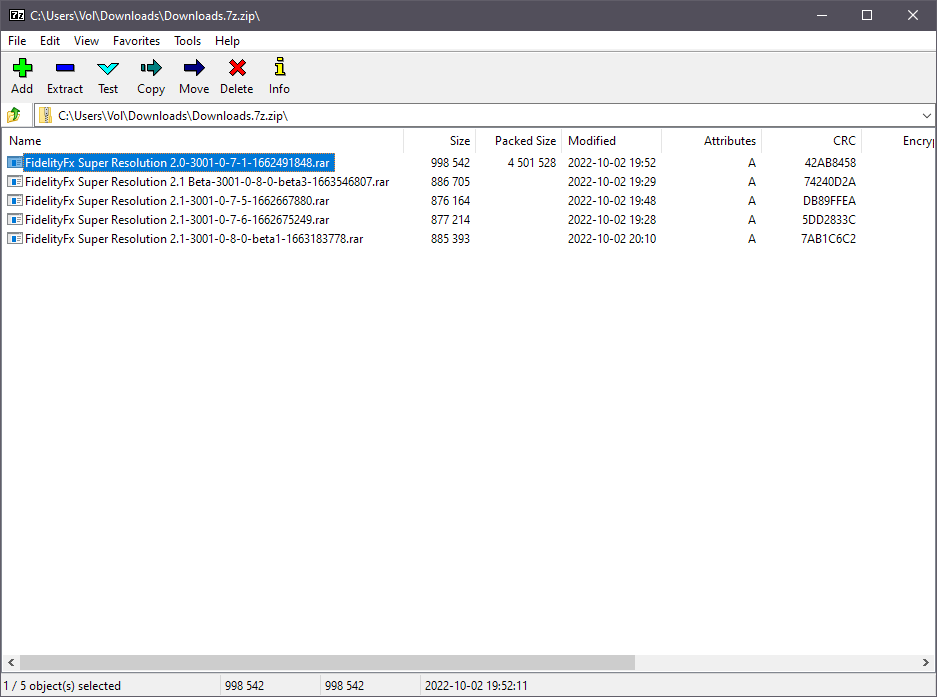The image size is (937, 697).
Task: Open the View menu
Action: pos(87,41)
